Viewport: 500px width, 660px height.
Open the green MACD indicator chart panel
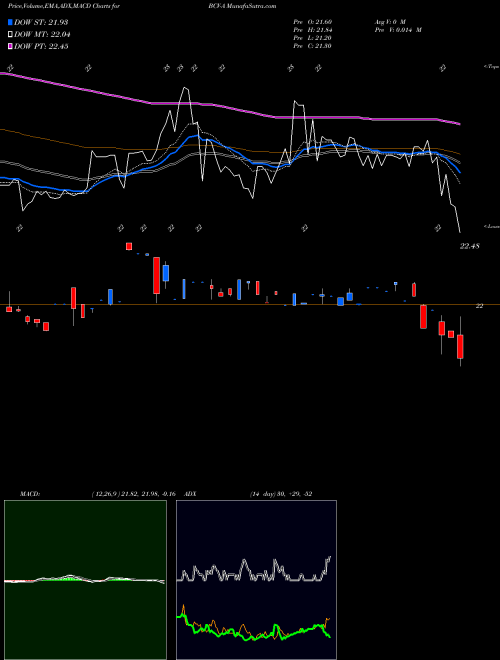tap(85, 580)
